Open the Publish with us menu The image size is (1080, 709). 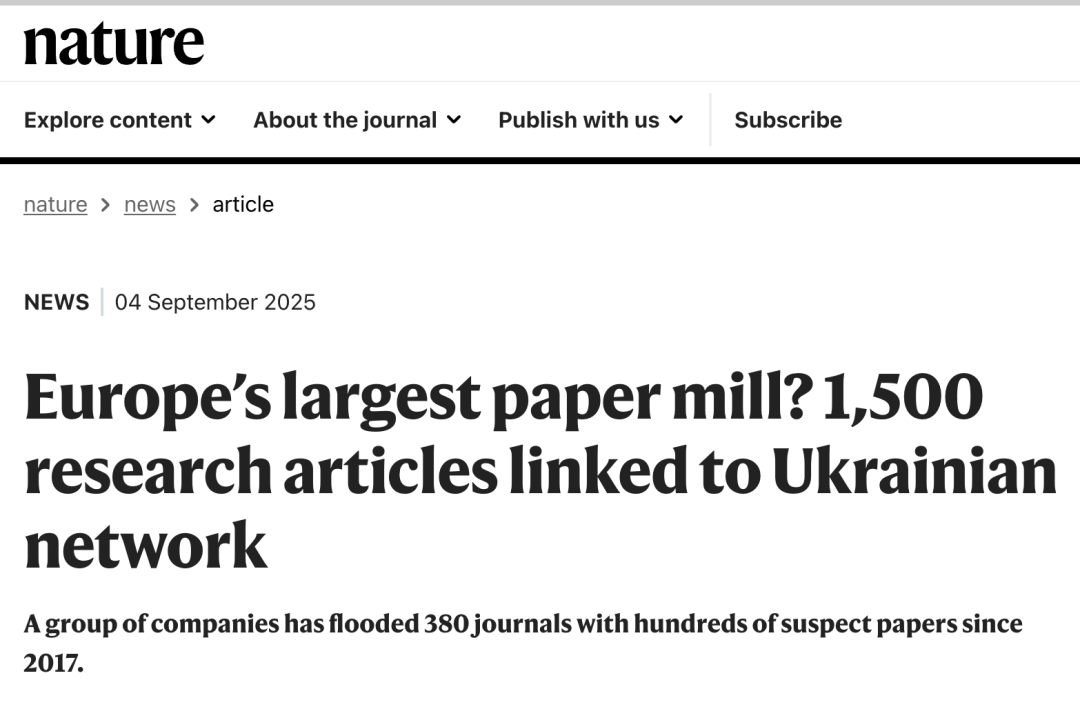point(591,120)
